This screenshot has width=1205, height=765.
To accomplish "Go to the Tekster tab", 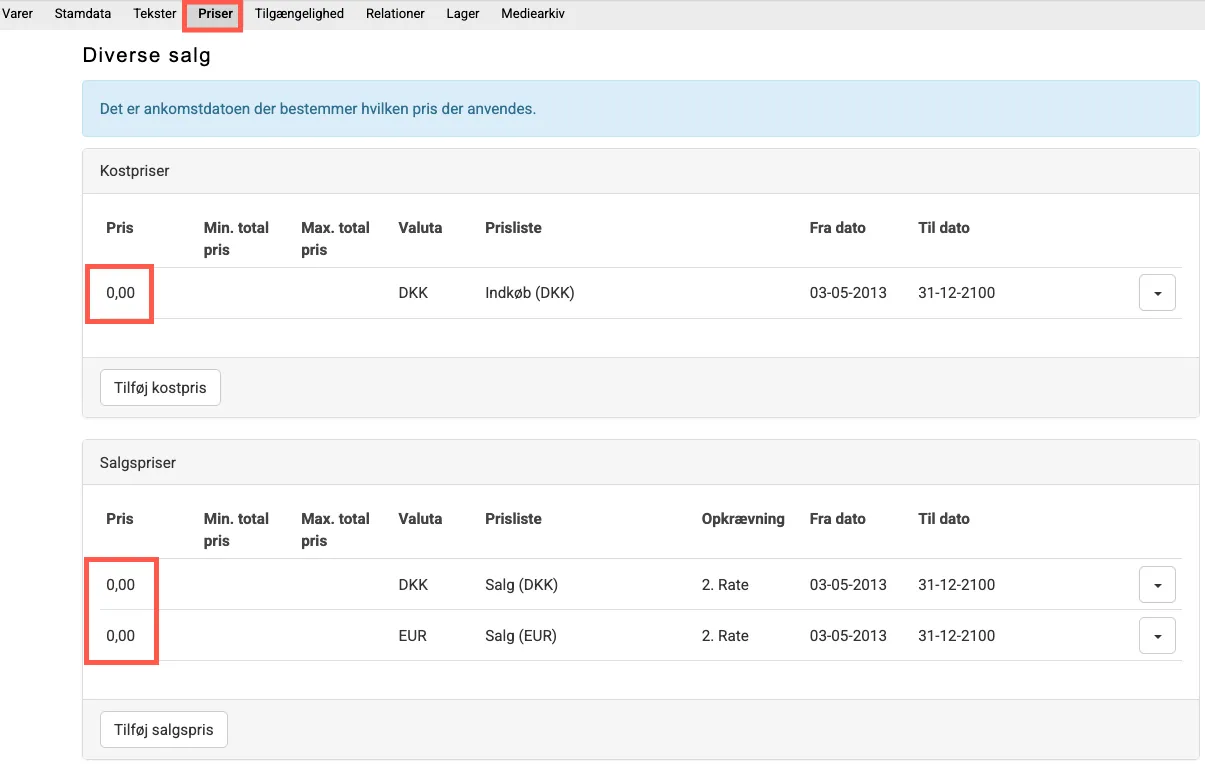I will (154, 14).
